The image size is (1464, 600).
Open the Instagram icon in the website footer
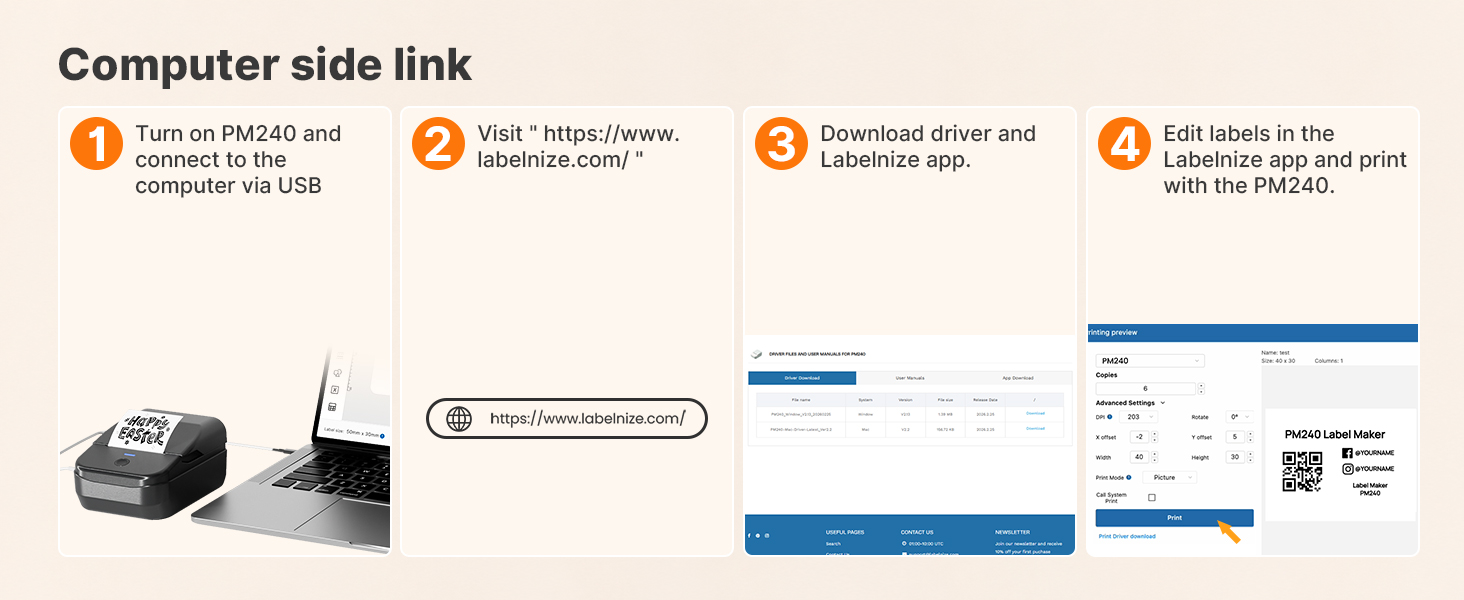tap(767, 536)
